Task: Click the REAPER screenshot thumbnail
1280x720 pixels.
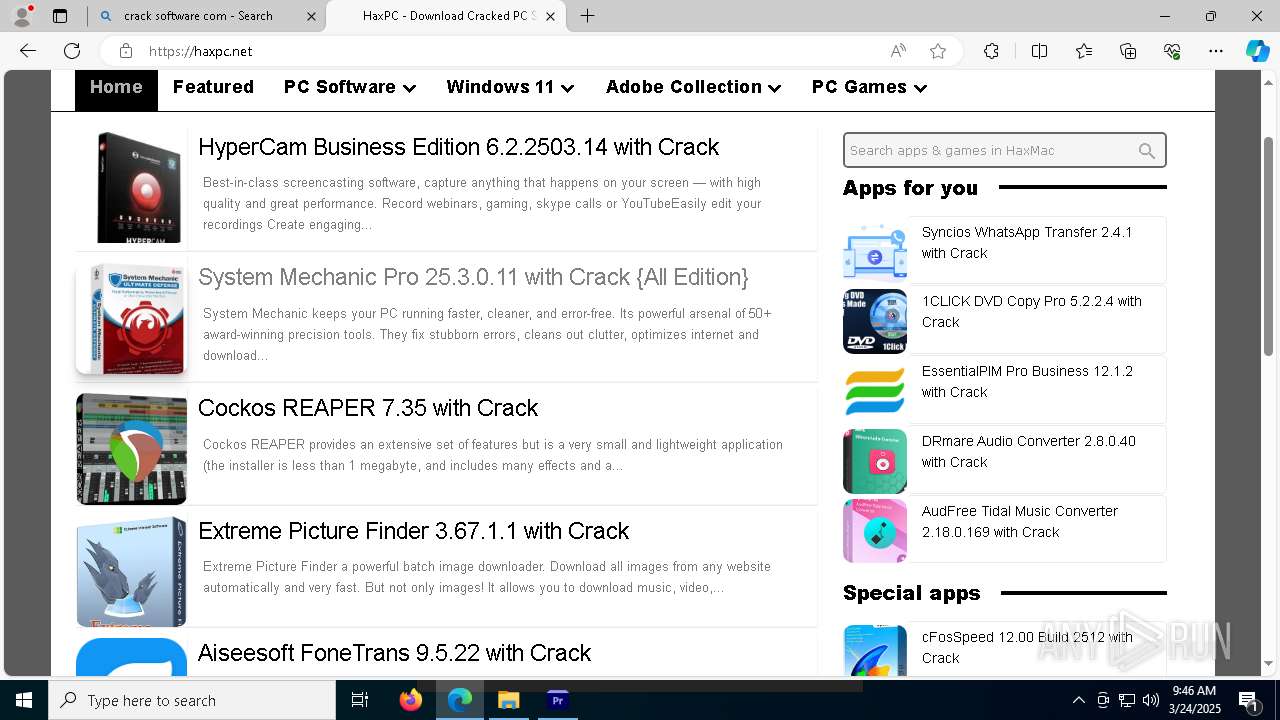Action: click(132, 449)
